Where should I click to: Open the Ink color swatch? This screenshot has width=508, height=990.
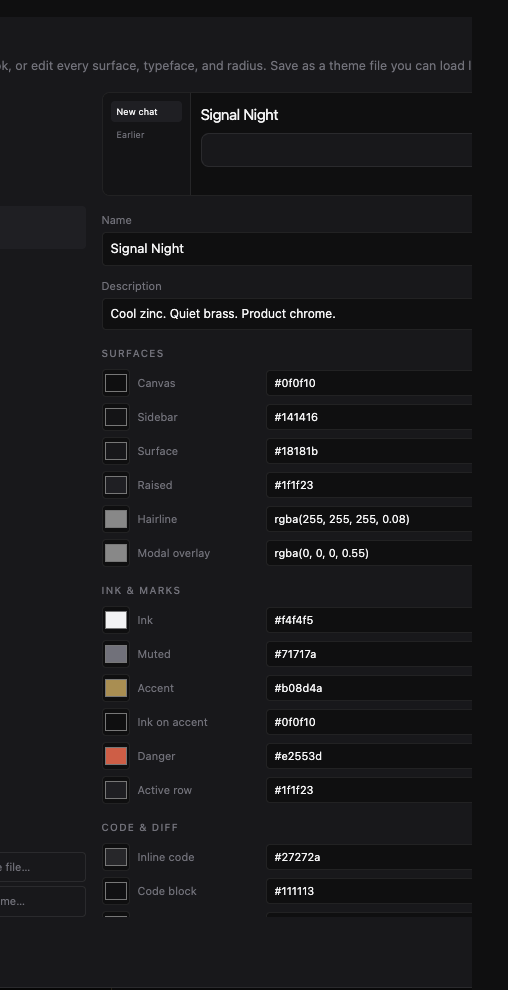[x=115, y=621]
